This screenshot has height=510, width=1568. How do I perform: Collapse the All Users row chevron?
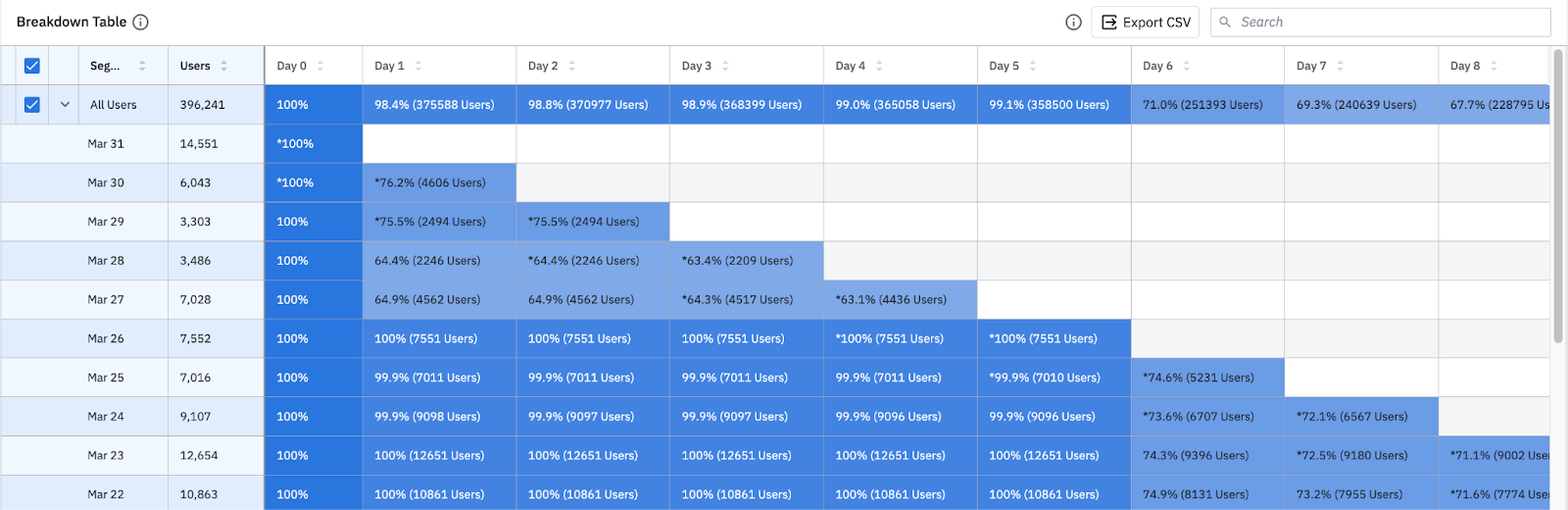click(65, 105)
